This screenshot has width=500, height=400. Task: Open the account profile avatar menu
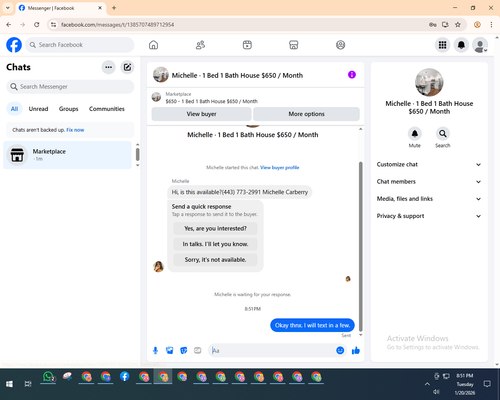click(x=480, y=45)
